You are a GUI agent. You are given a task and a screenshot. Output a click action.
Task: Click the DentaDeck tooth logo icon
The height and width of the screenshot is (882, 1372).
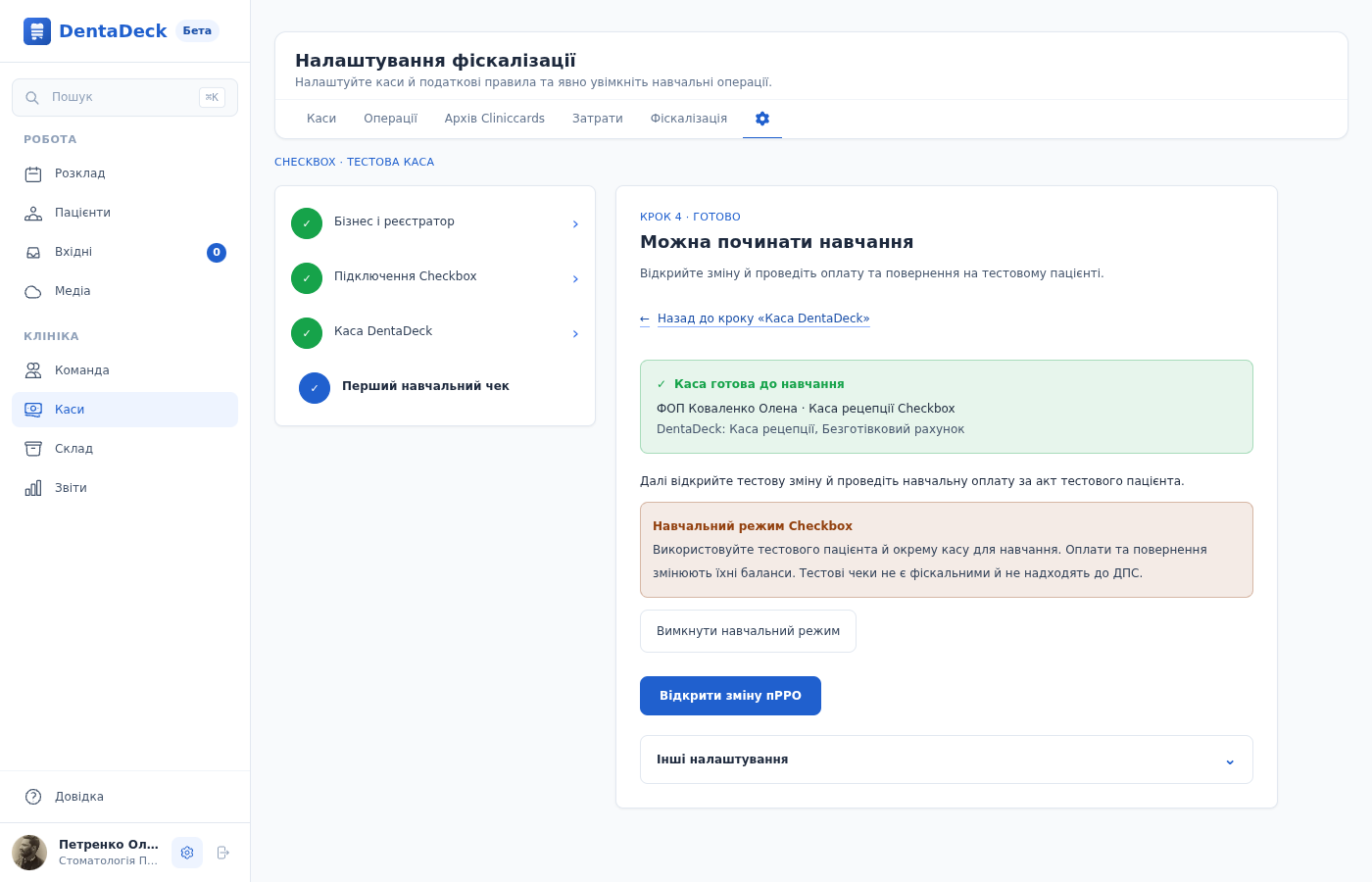click(x=37, y=31)
